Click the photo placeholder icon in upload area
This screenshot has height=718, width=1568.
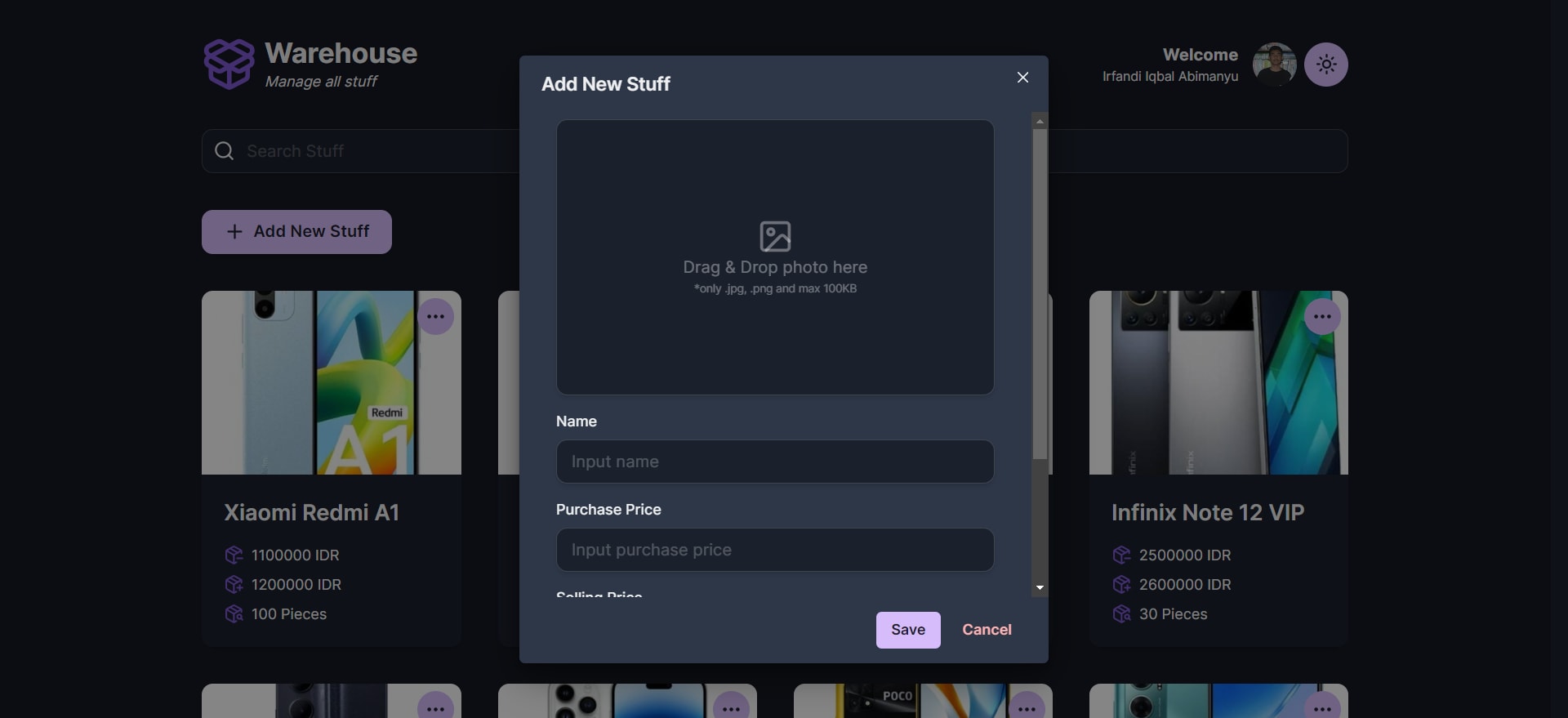775,237
